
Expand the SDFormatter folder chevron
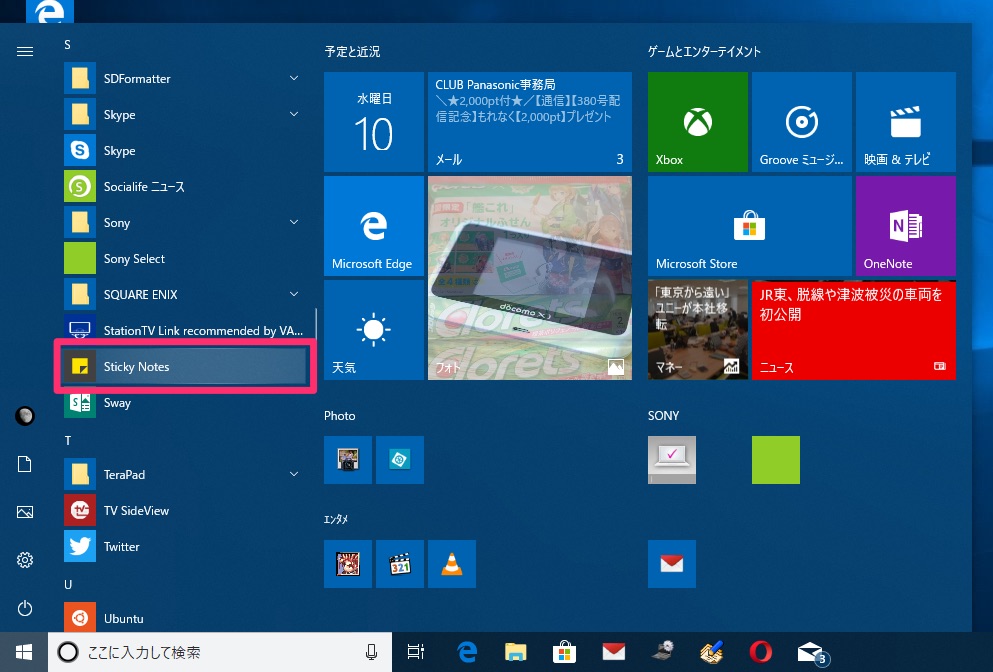coord(294,78)
